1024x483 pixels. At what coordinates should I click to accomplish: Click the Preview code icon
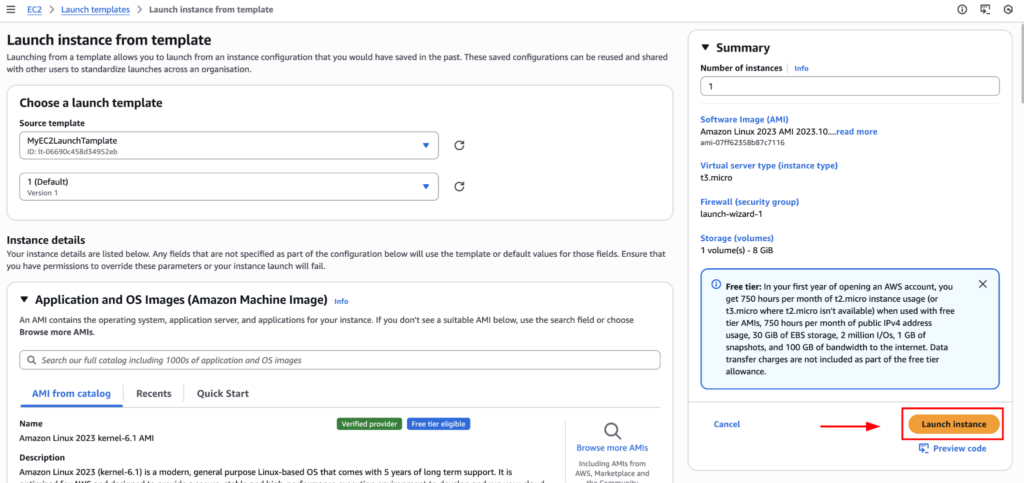(924, 448)
